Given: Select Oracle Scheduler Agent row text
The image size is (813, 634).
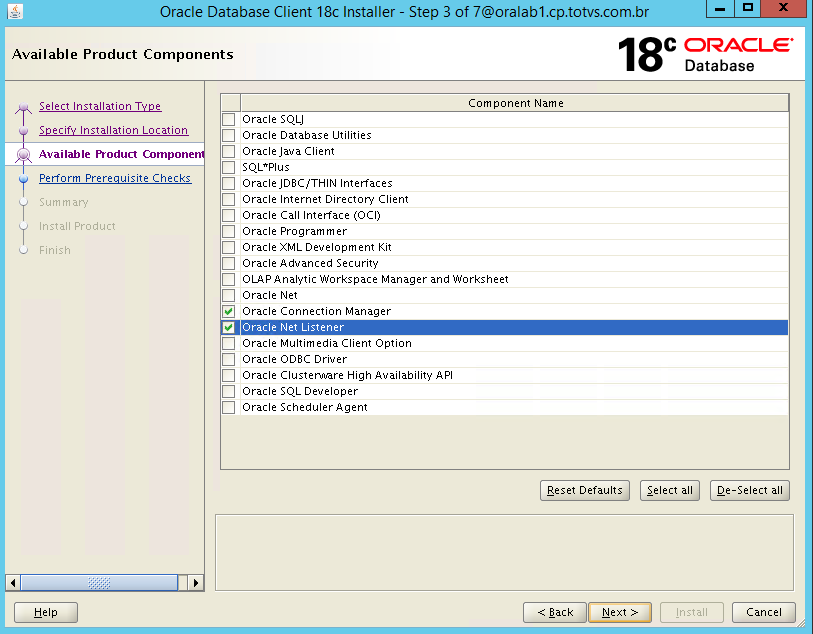Looking at the screenshot, I should [305, 407].
